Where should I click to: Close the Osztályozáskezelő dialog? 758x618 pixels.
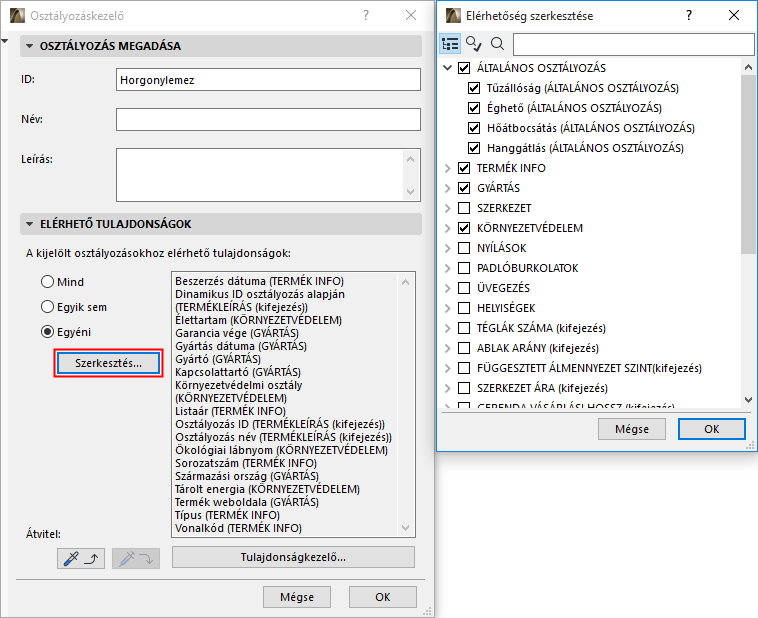411,15
